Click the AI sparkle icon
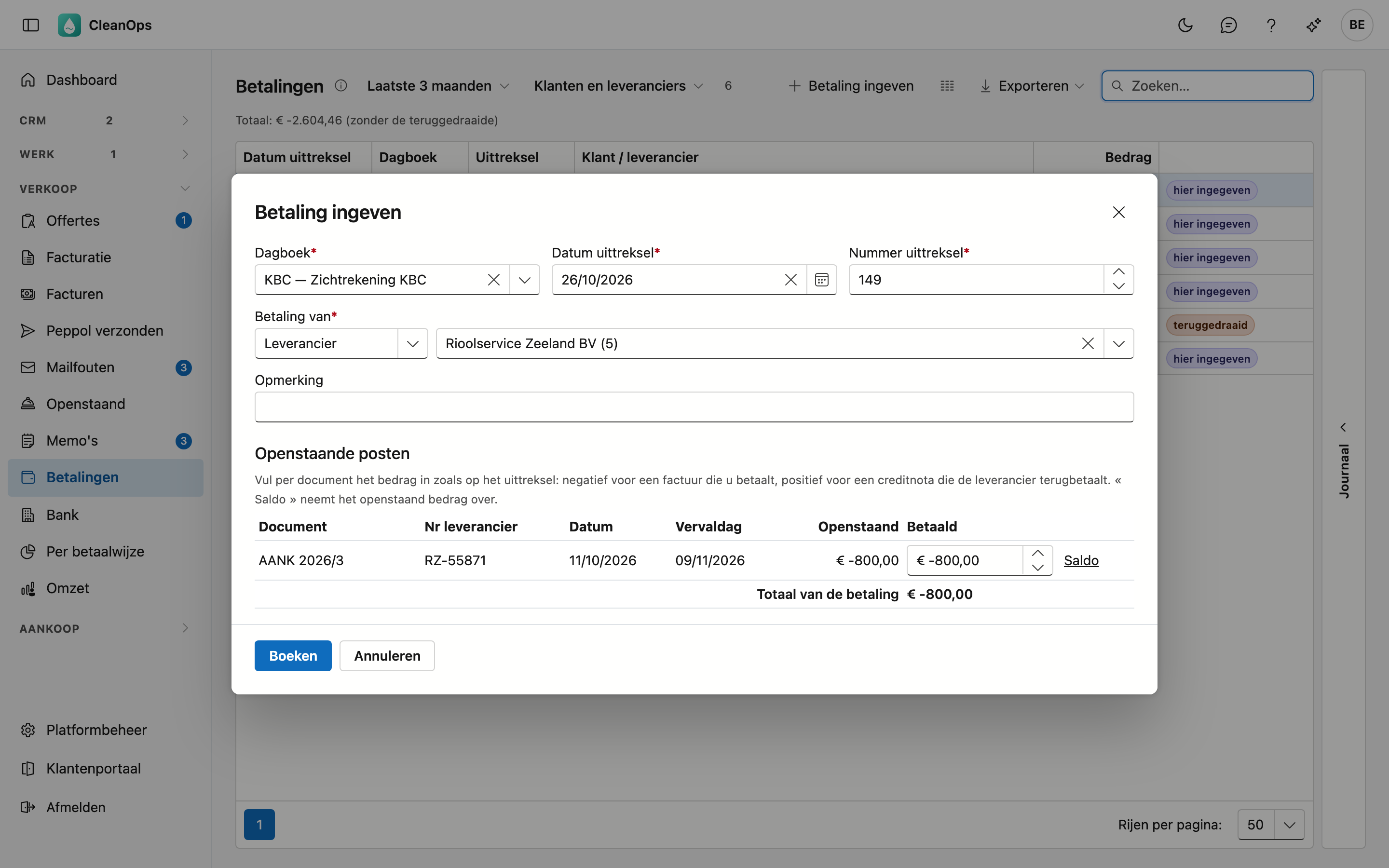 point(1314,25)
